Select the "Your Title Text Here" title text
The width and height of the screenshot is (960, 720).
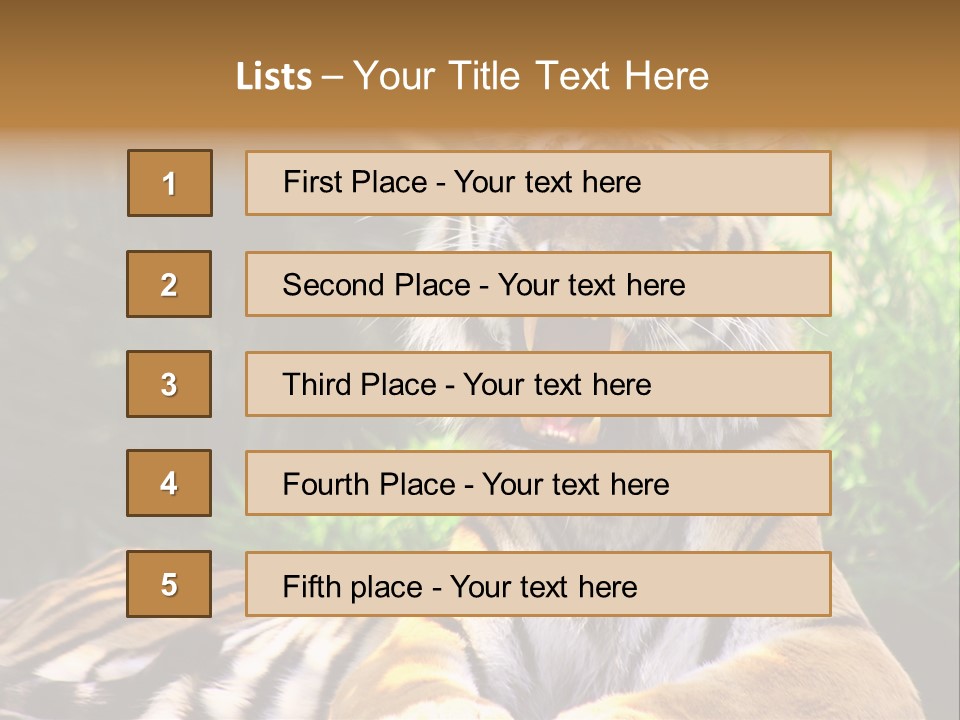pyautogui.click(x=531, y=76)
